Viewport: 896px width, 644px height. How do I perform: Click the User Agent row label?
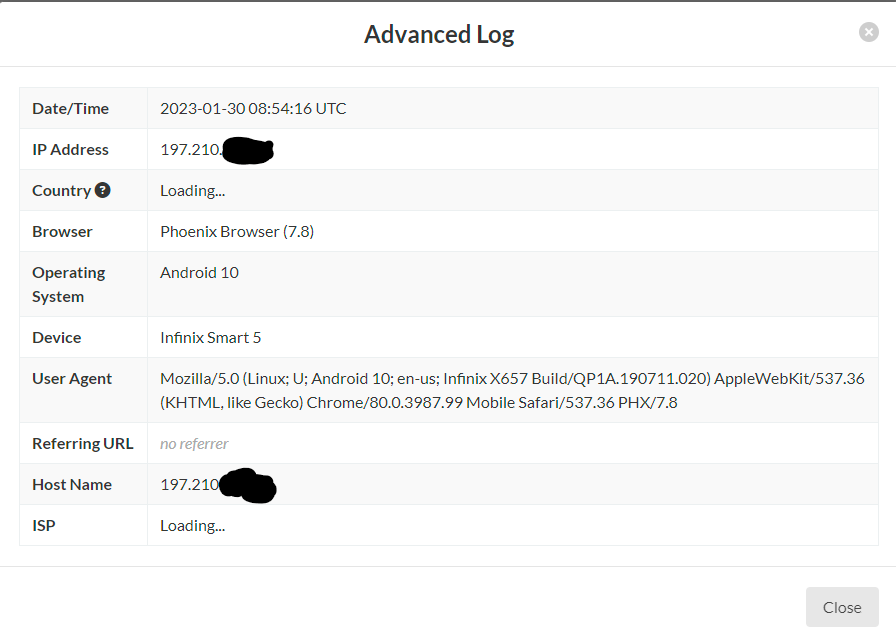[x=72, y=379]
